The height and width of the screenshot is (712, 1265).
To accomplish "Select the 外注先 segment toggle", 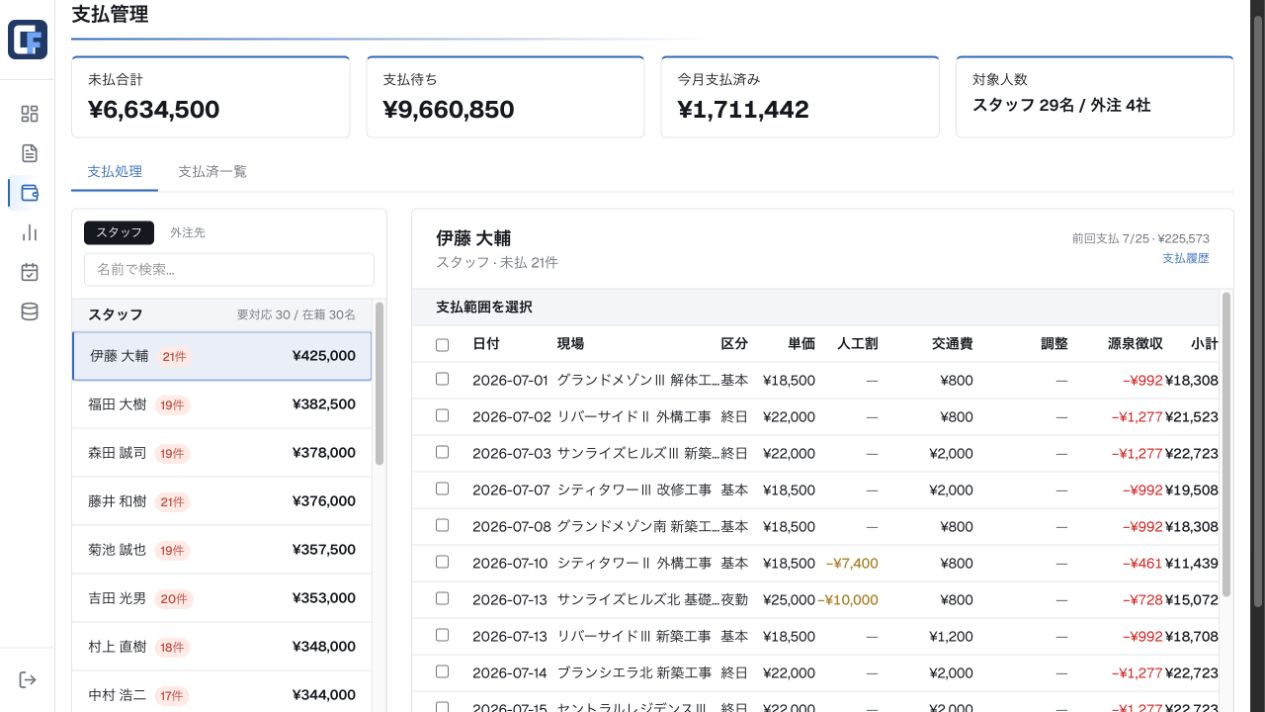I will coord(187,232).
